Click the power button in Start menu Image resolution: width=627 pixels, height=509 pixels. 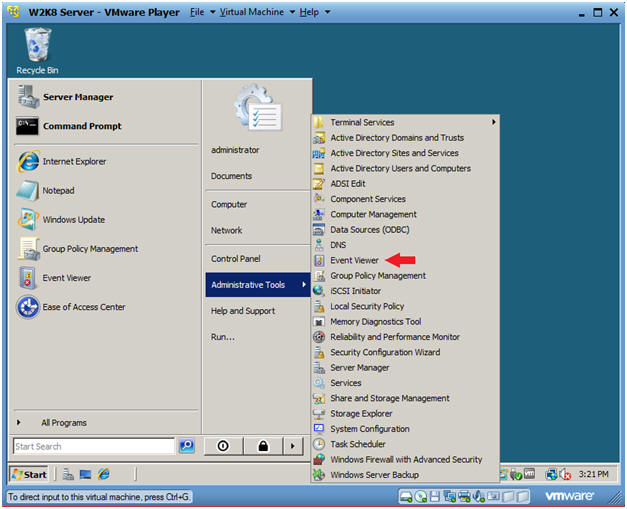[x=223, y=446]
